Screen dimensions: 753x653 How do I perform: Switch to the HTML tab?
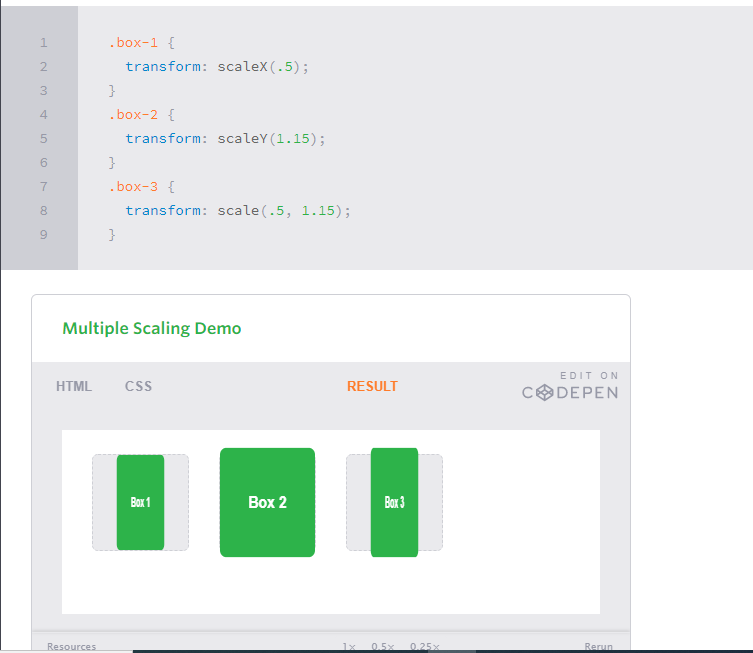(74, 386)
